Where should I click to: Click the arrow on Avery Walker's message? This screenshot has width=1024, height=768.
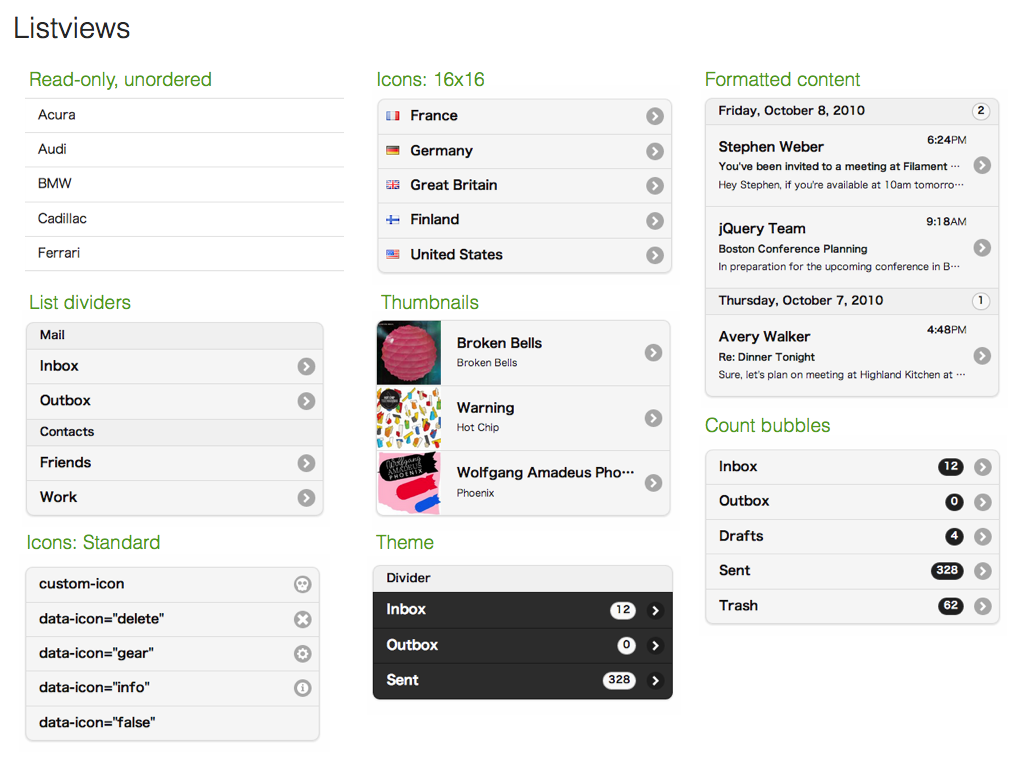[982, 356]
